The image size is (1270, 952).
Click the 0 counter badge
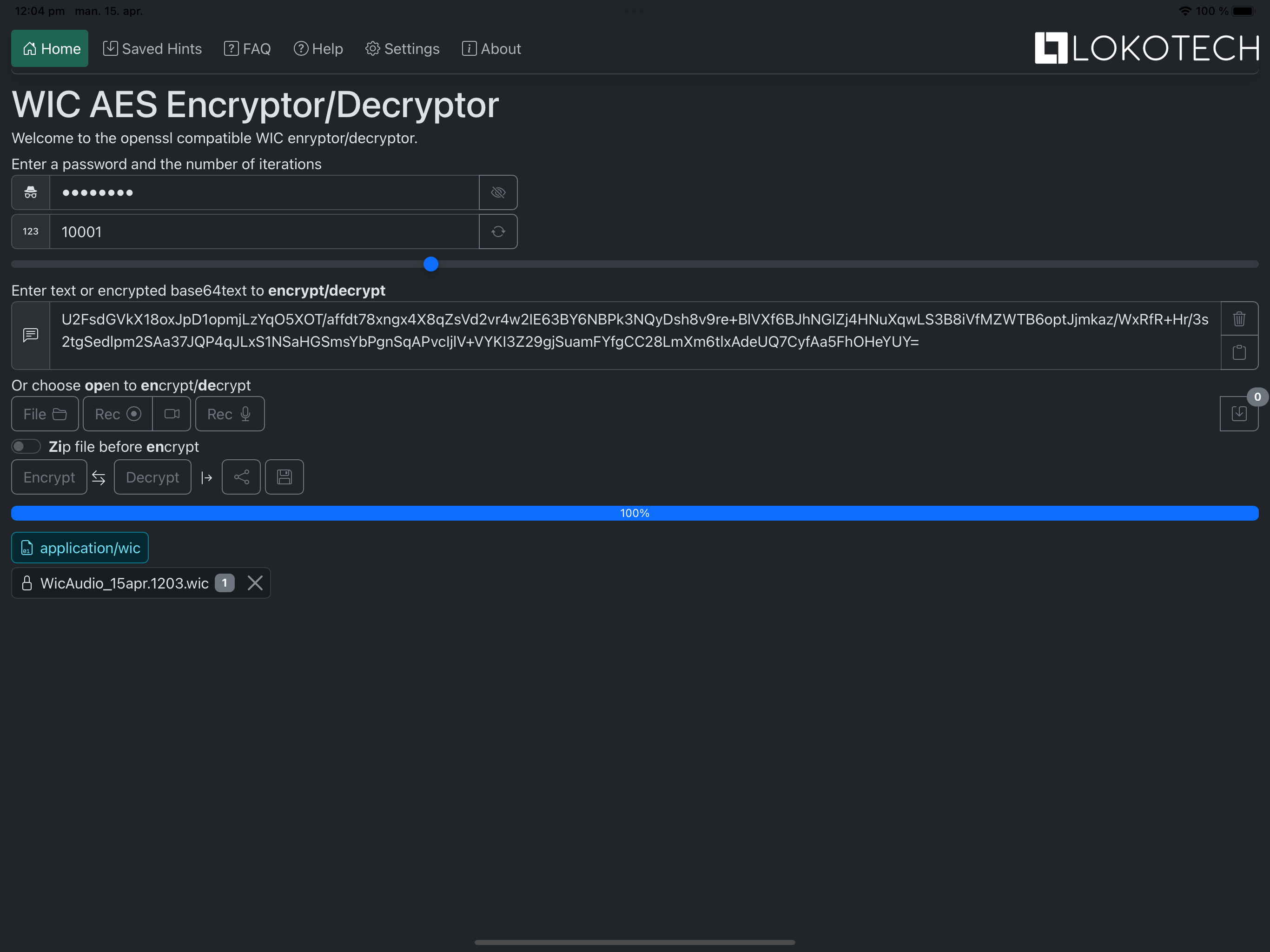[1257, 397]
